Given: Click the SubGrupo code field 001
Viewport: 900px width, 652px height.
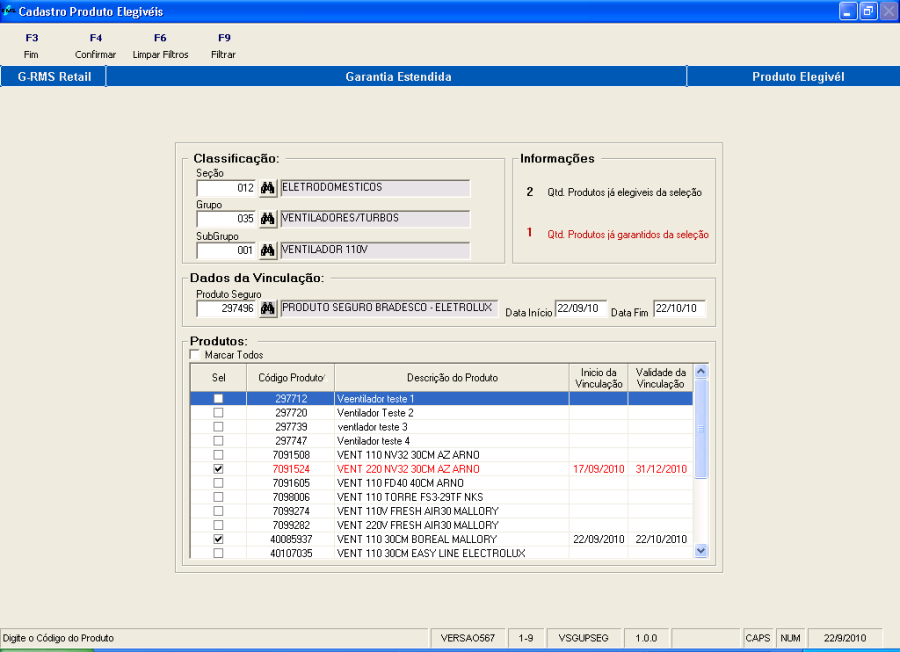Looking at the screenshot, I should click(226, 250).
